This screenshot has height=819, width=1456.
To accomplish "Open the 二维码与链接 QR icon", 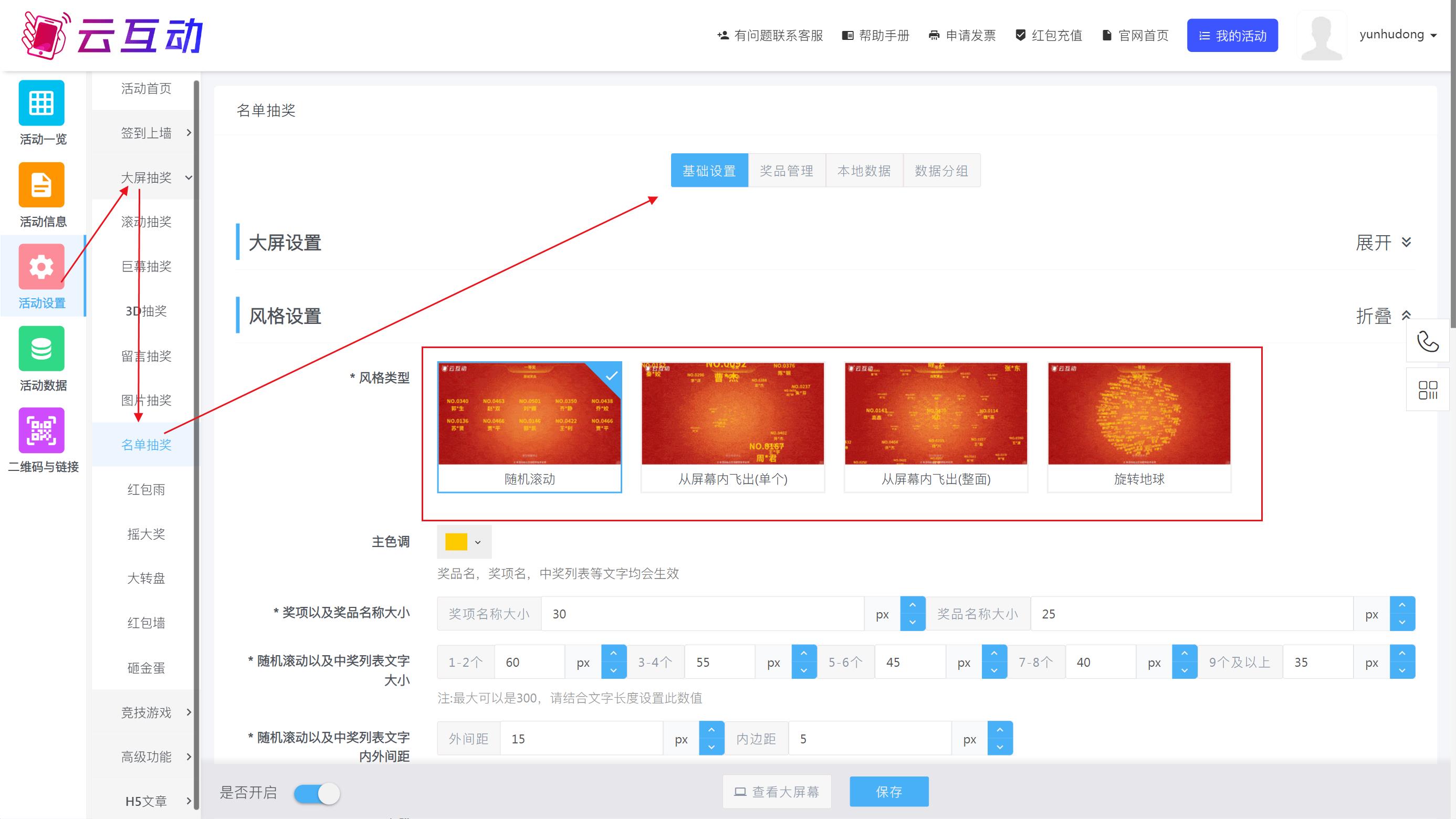I will 41,430.
